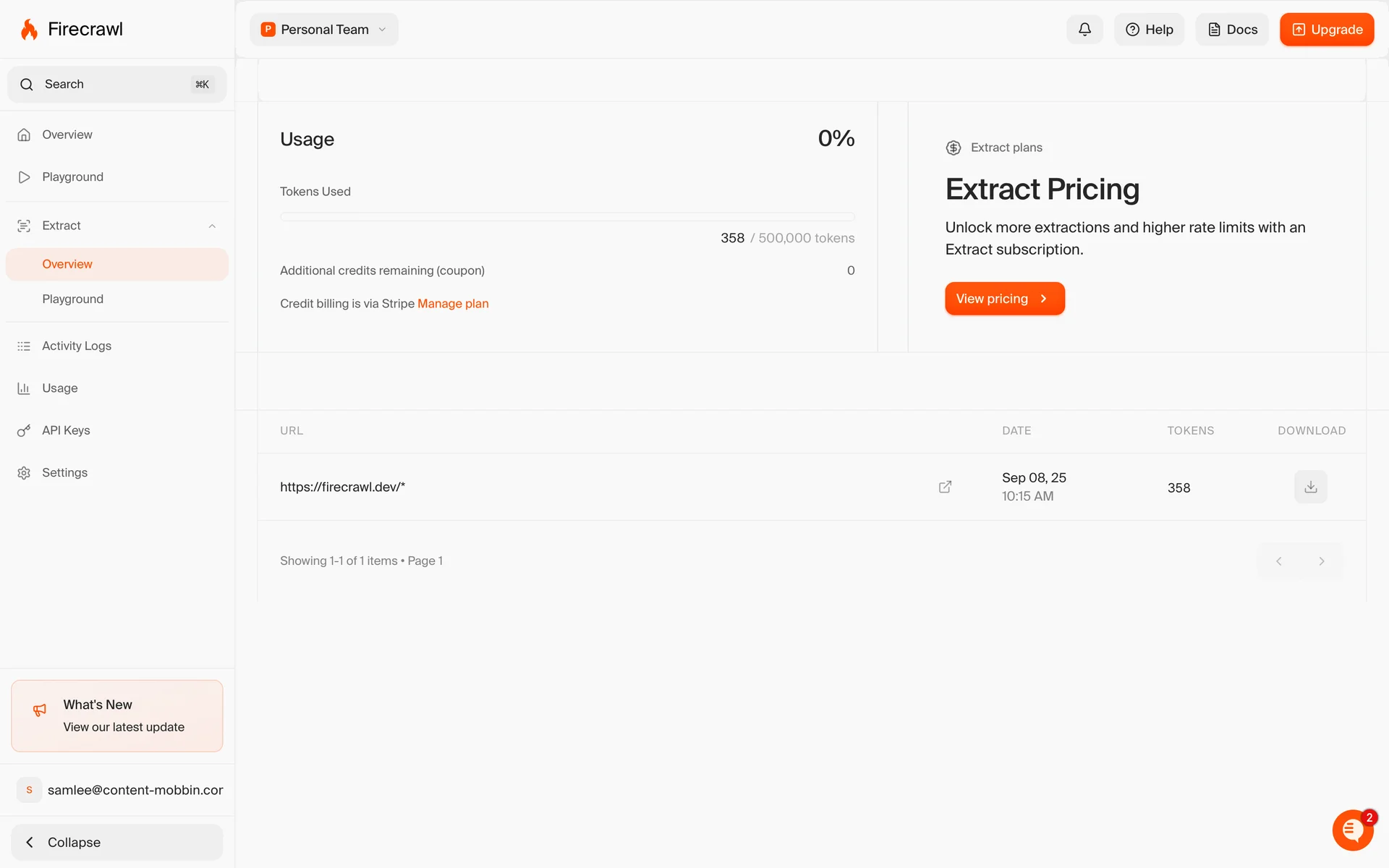The height and width of the screenshot is (868, 1389).
Task: Open the Personal Team dropdown
Action: point(324,30)
